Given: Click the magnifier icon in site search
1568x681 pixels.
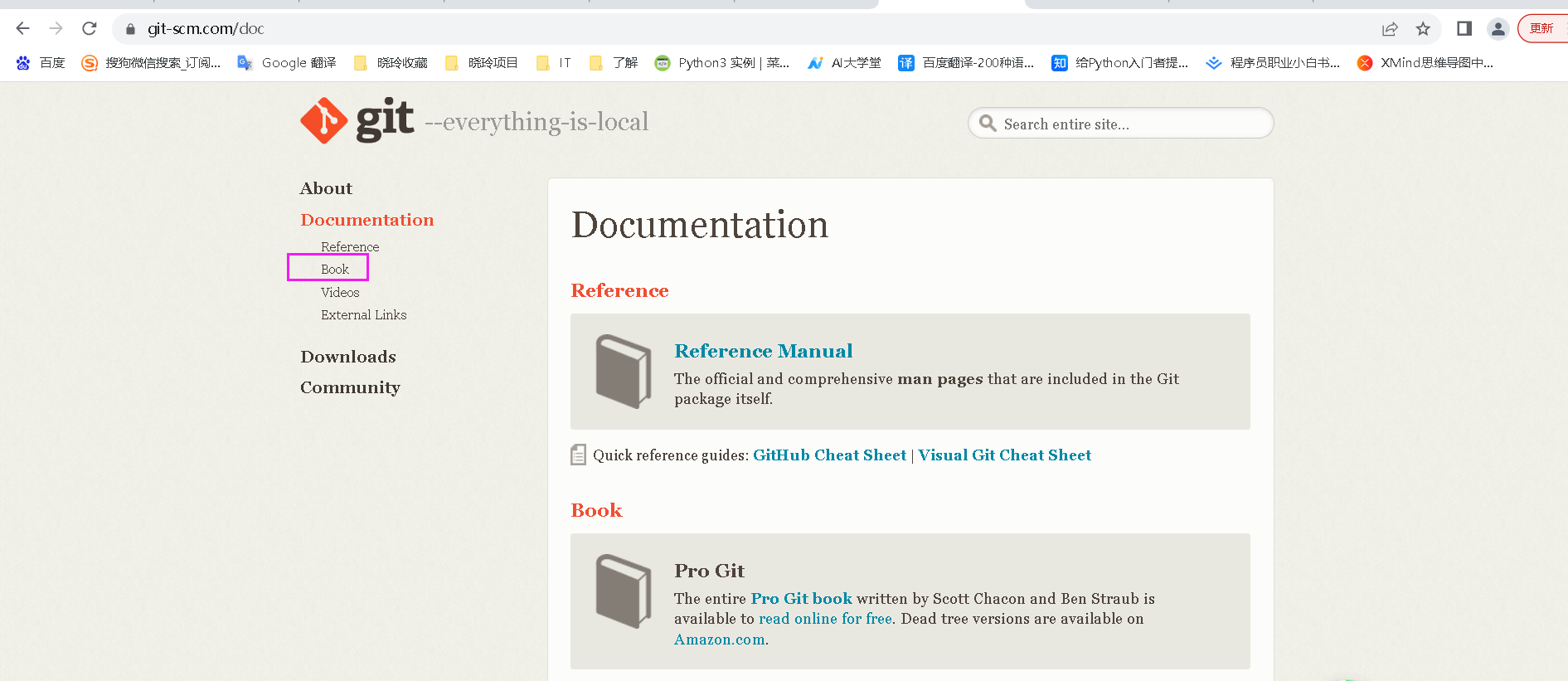Looking at the screenshot, I should pyautogui.click(x=988, y=124).
